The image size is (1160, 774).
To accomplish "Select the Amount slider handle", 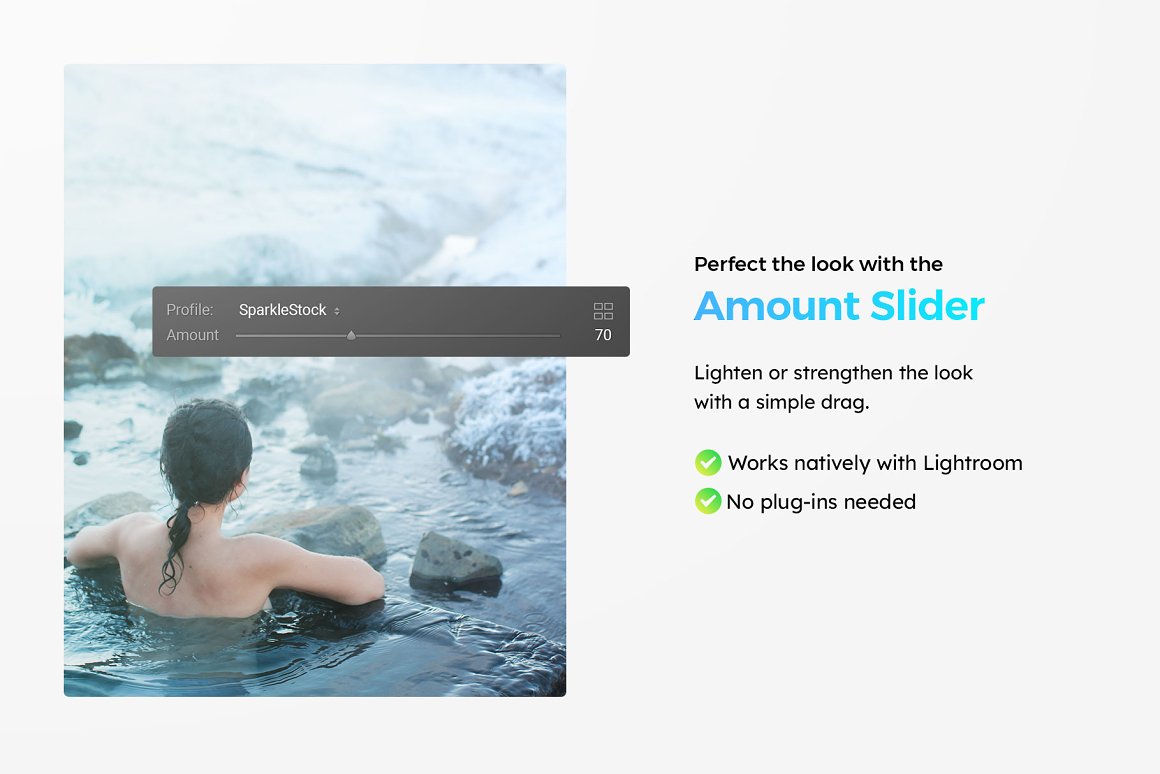I will tap(351, 335).
